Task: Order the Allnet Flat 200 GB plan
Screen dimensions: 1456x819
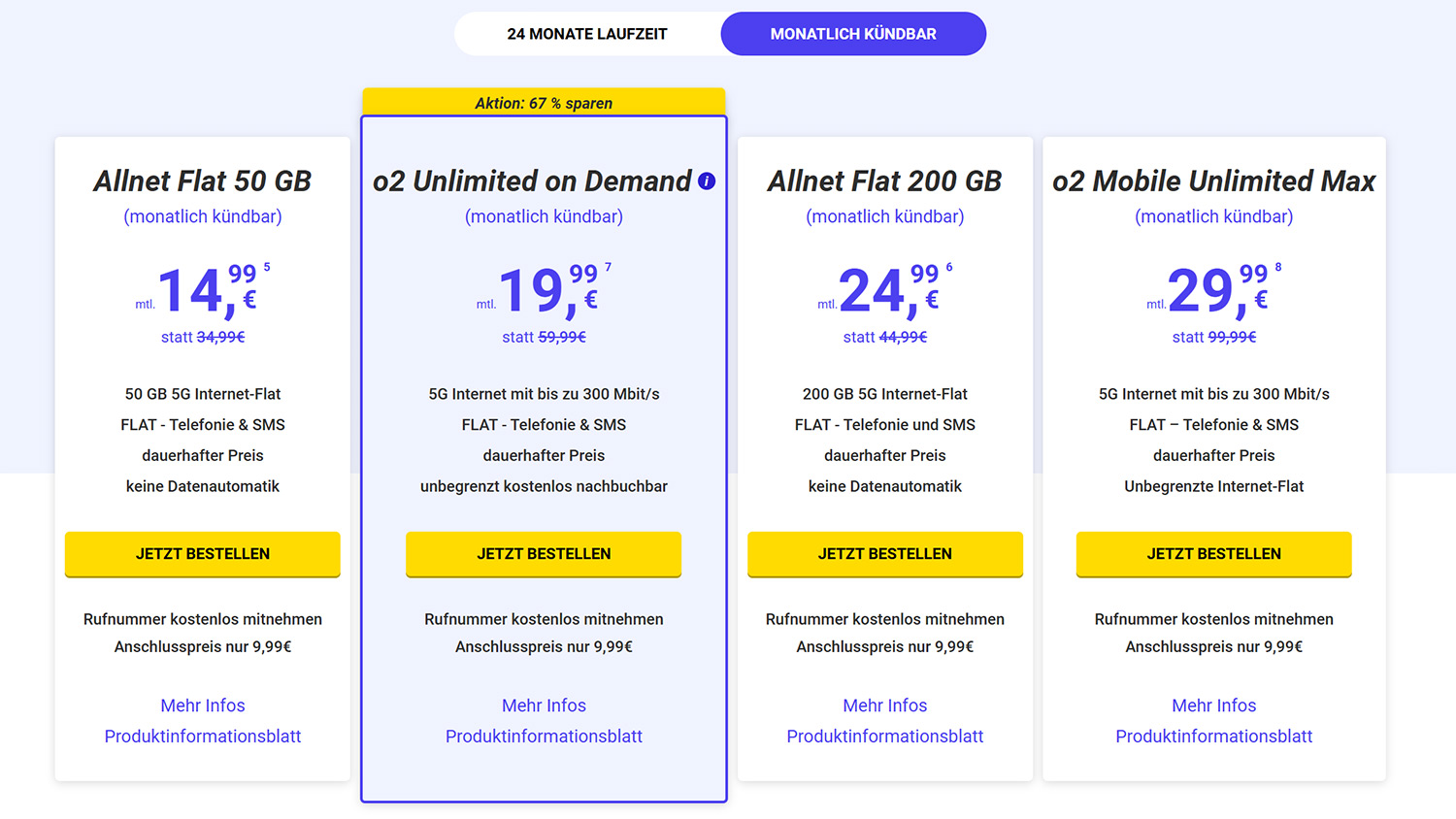Action: pyautogui.click(x=885, y=554)
